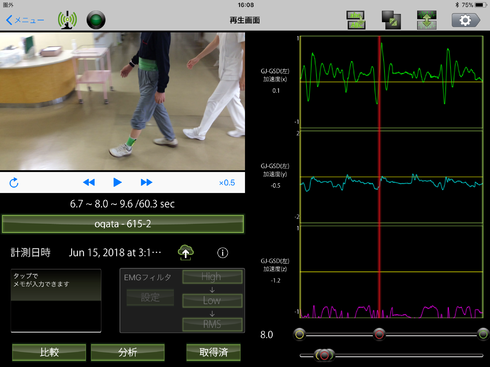
Task: Tap the green round status indicator
Action: click(x=96, y=20)
